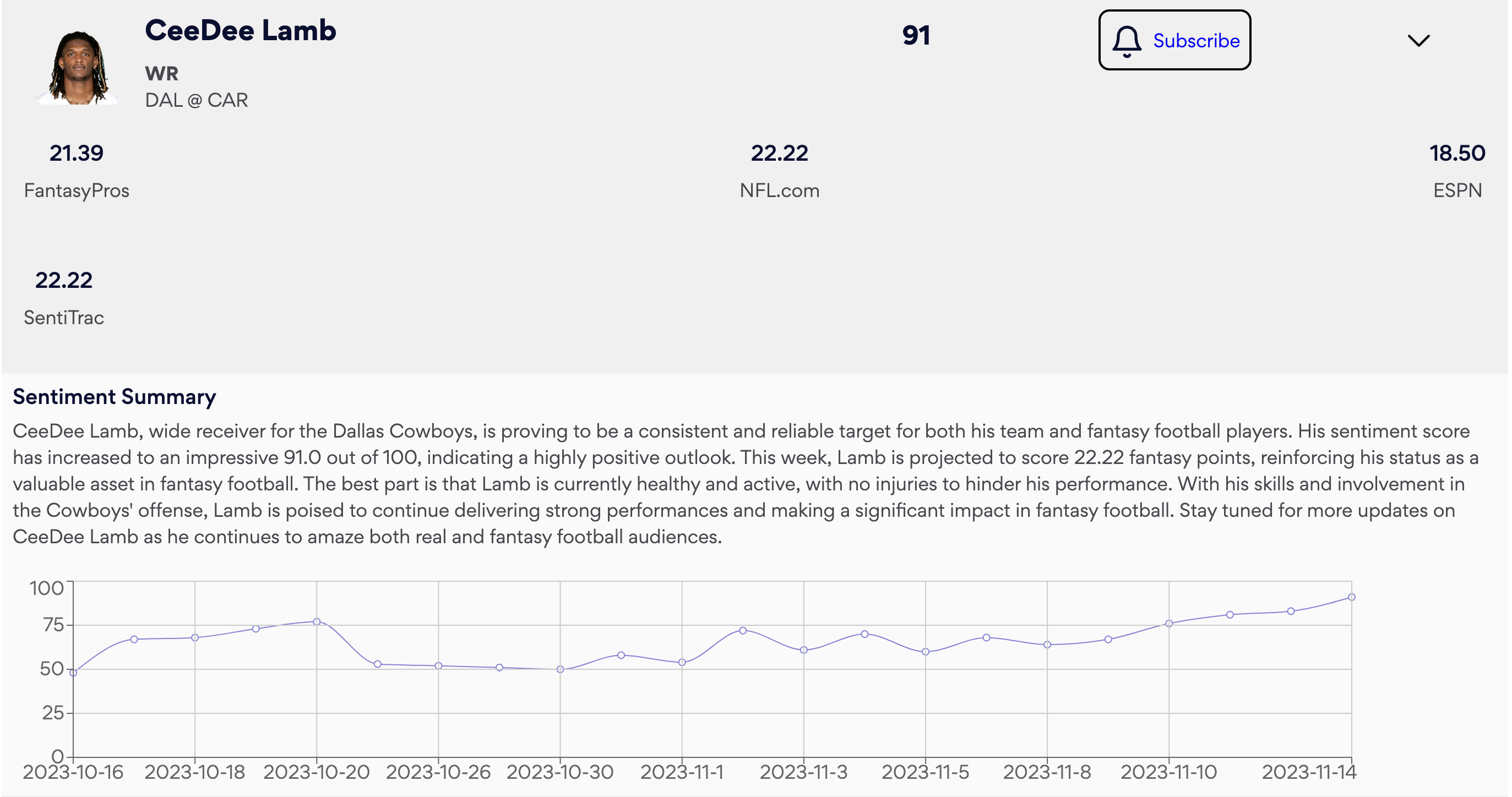This screenshot has height=797, width=1512.
Task: Click the chart point at 2023-11-5
Action: (925, 652)
